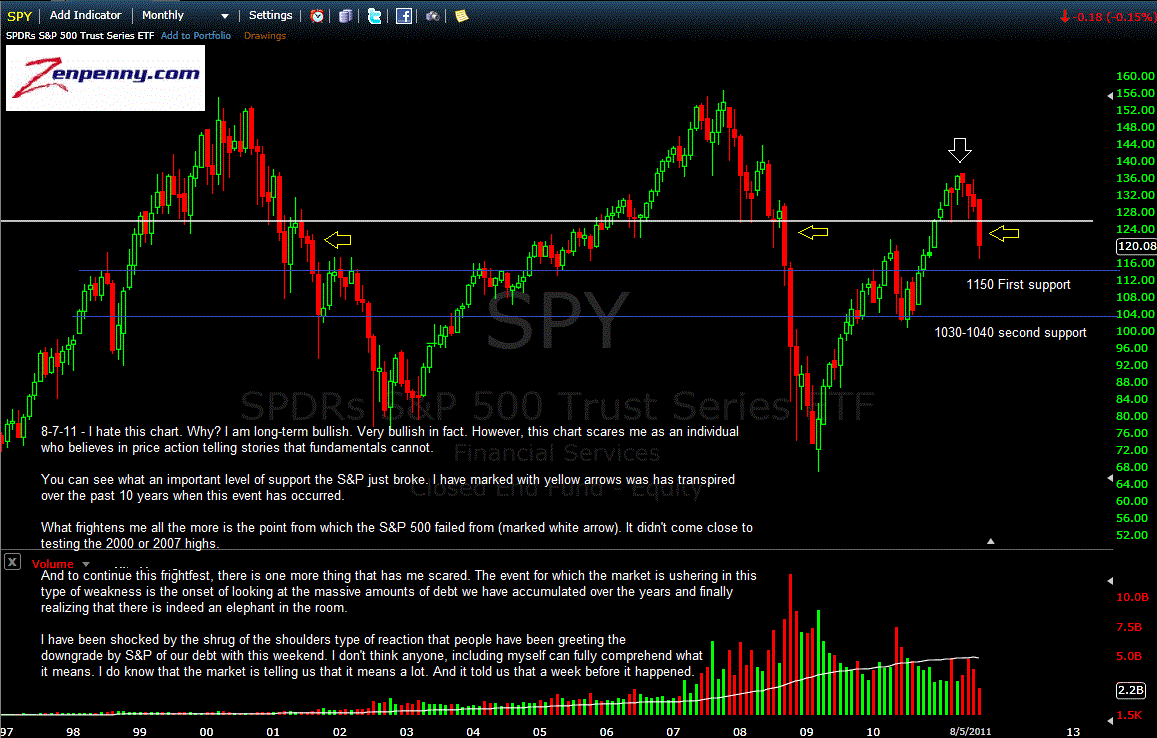
Task: Click the arrow beside the 1.5K volume label
Action: tap(1110, 720)
